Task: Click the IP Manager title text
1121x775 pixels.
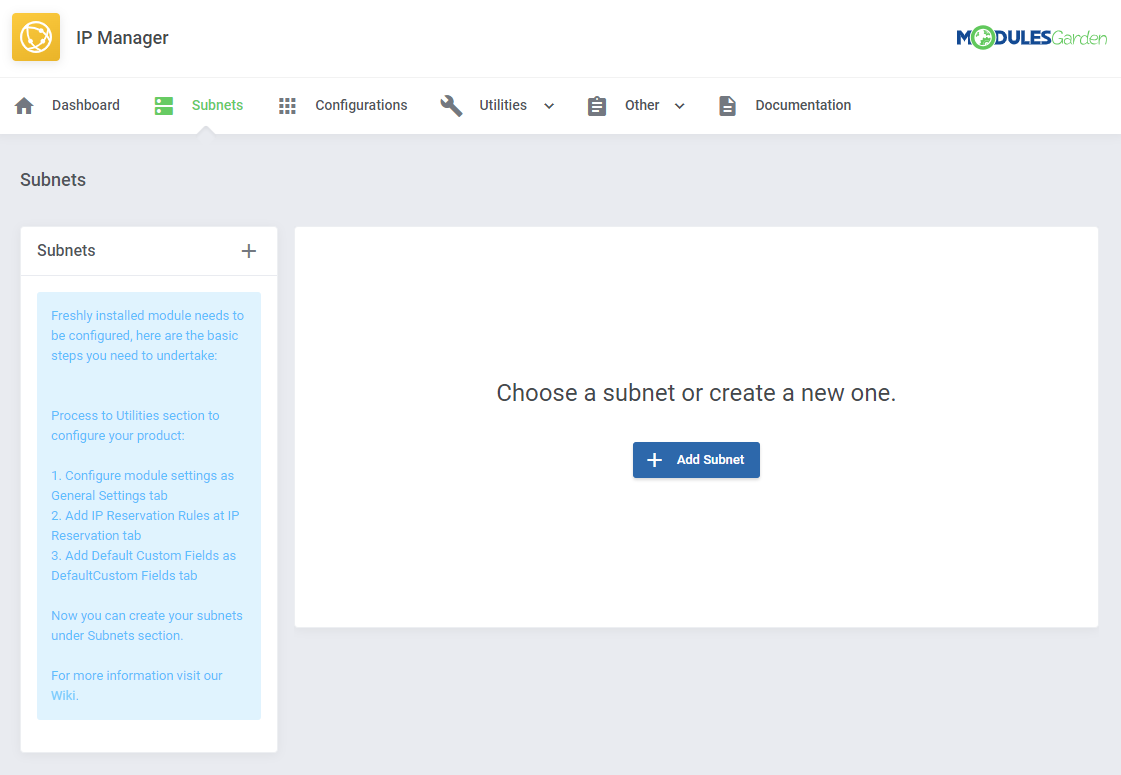Action: coord(122,38)
